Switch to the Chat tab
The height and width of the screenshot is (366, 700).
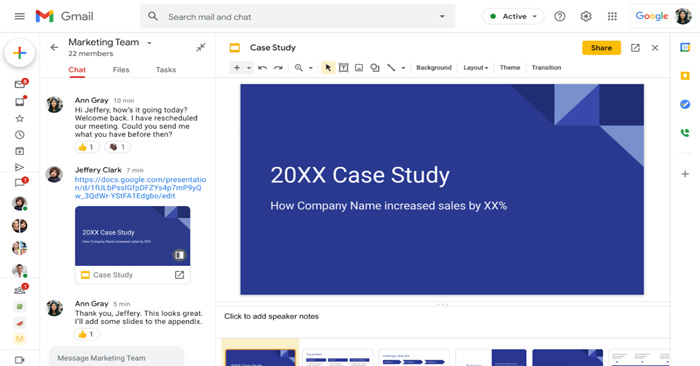click(x=77, y=70)
